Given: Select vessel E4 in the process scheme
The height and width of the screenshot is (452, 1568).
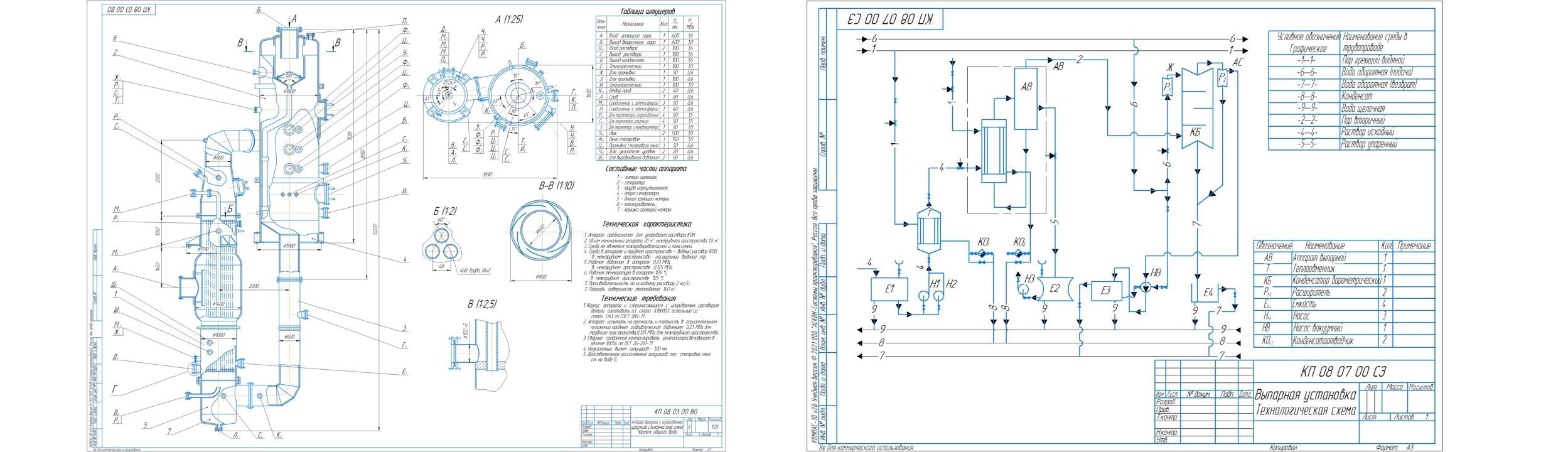Looking at the screenshot, I should point(1206,293).
